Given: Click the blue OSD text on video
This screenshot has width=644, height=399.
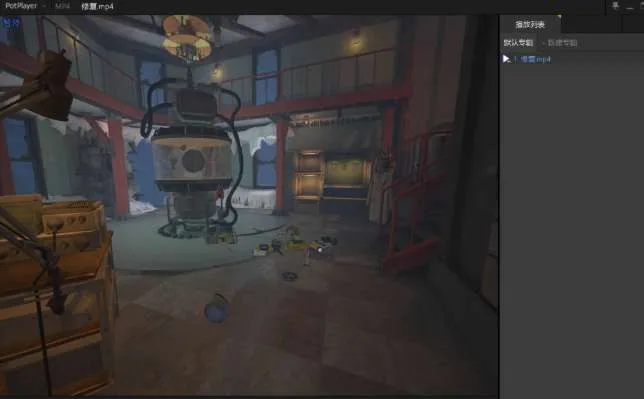Looking at the screenshot, I should point(11,23).
